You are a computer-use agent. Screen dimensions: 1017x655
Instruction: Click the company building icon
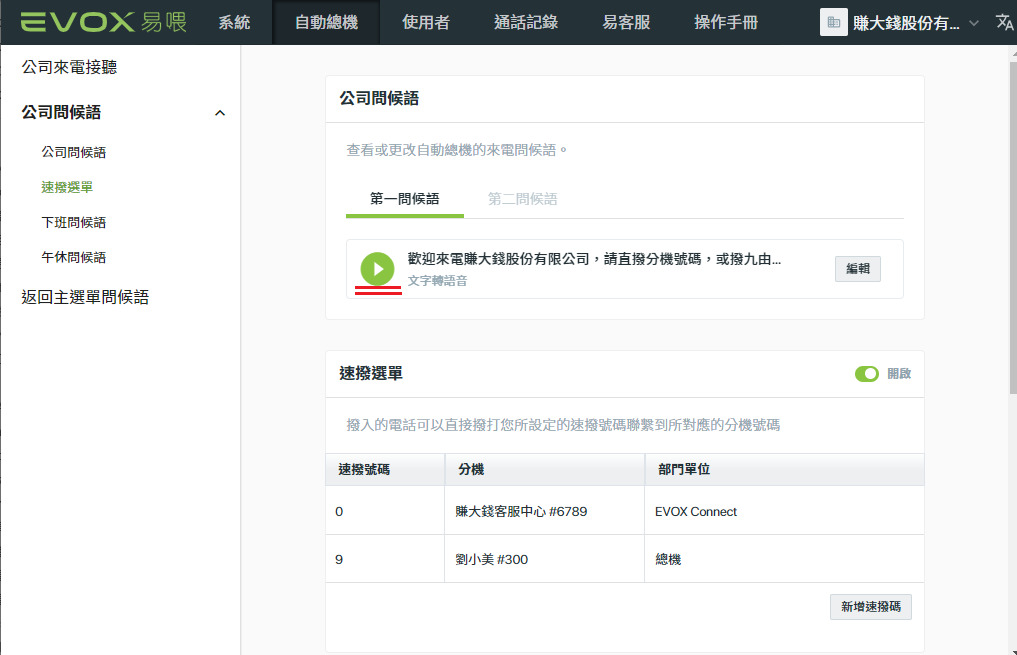(833, 23)
